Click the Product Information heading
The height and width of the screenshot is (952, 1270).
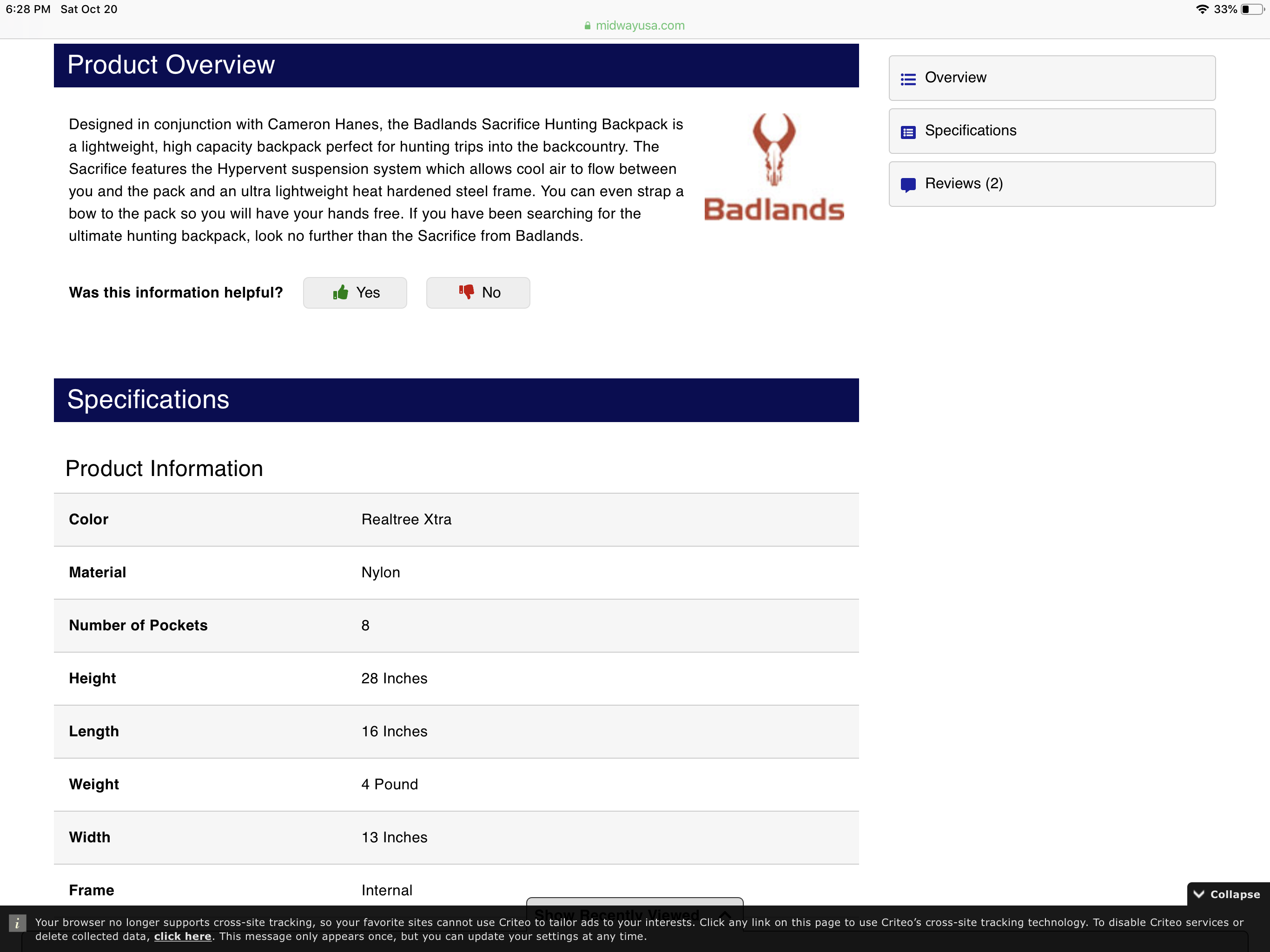164,469
